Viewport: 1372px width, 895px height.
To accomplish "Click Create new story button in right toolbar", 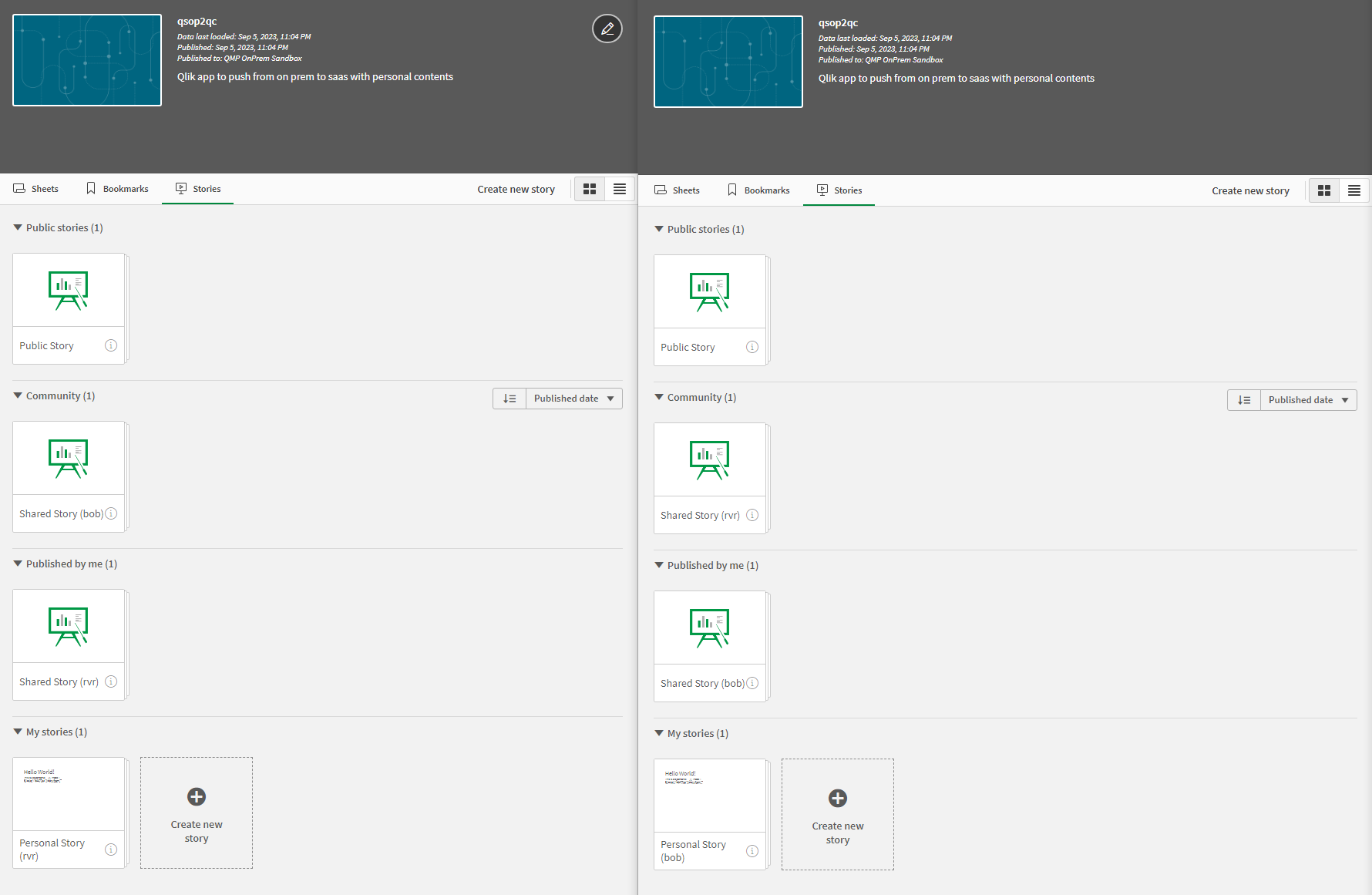I will click(1250, 190).
